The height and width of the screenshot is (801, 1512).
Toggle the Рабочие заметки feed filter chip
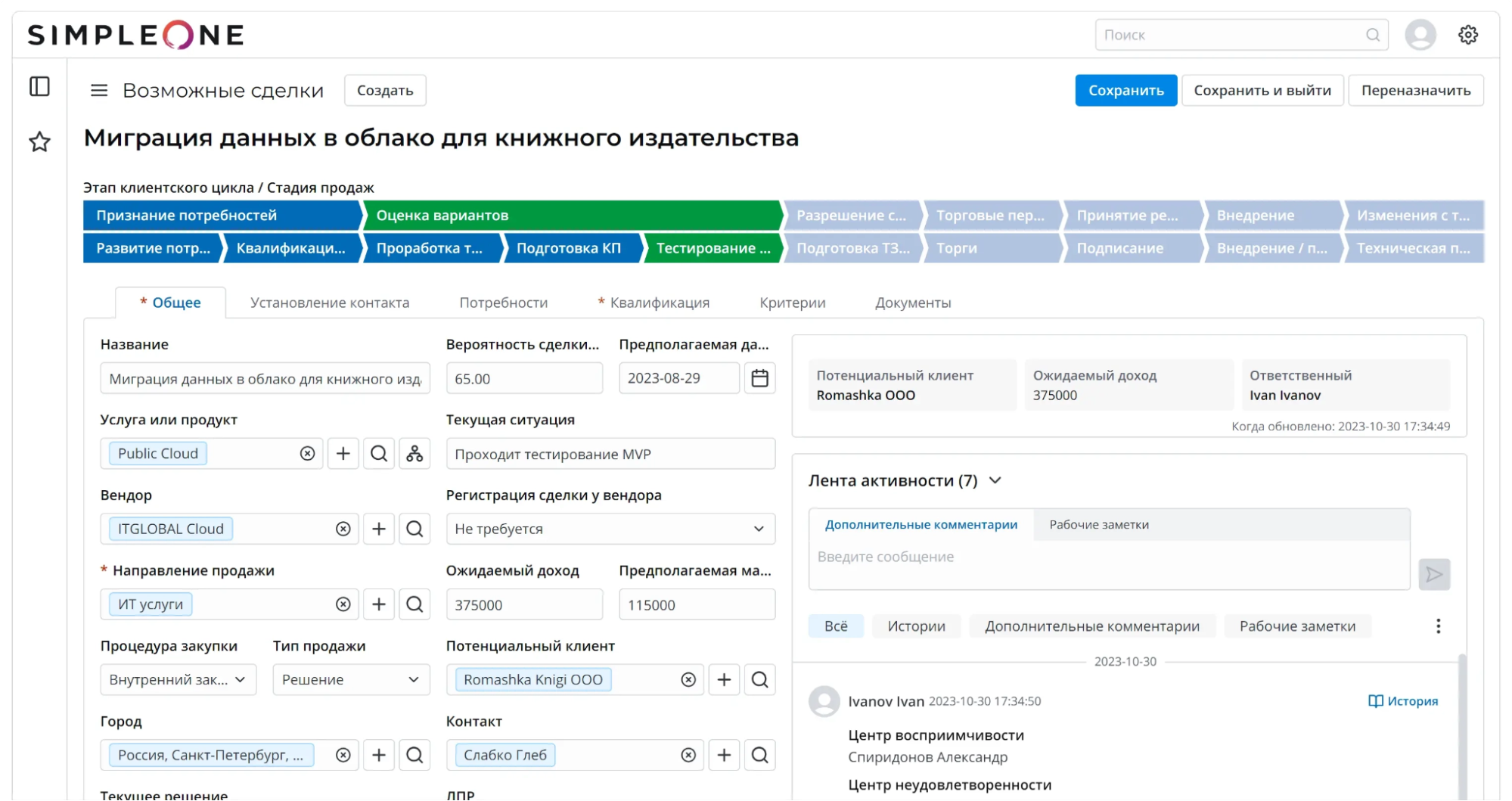[1297, 626]
